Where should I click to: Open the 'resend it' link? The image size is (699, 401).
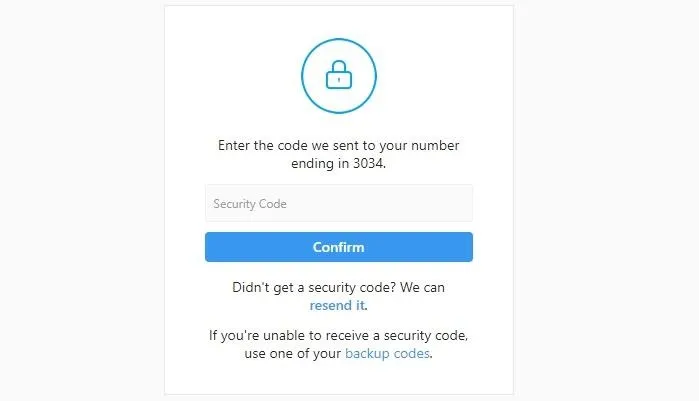pos(338,306)
